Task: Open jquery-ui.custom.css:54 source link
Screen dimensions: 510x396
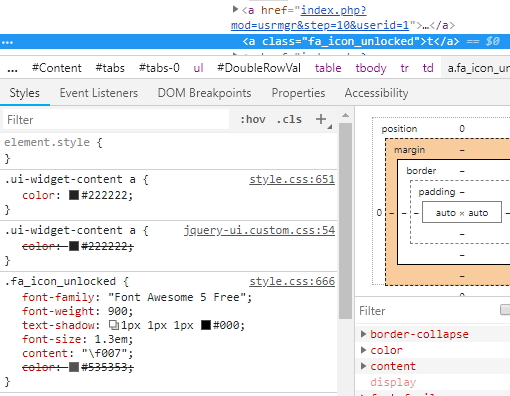Action: coord(259,230)
